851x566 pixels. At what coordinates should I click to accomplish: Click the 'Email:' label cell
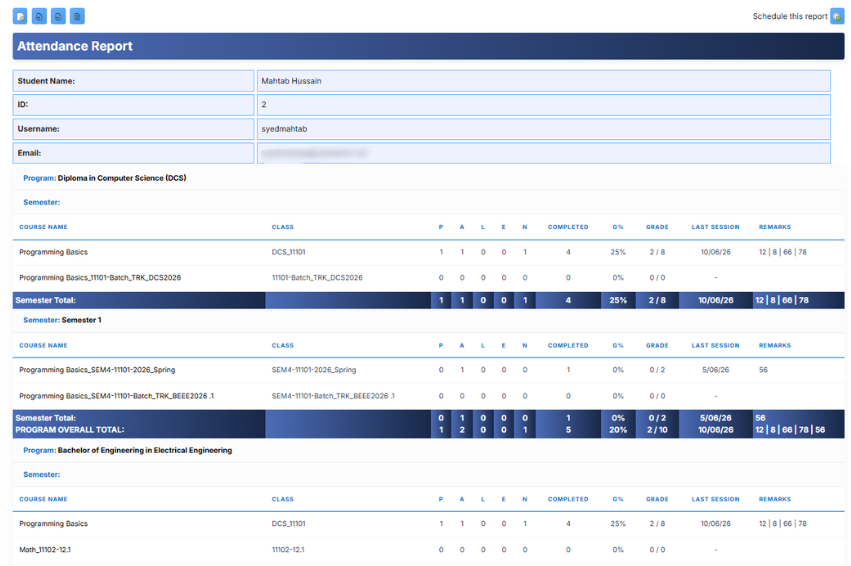pos(134,153)
